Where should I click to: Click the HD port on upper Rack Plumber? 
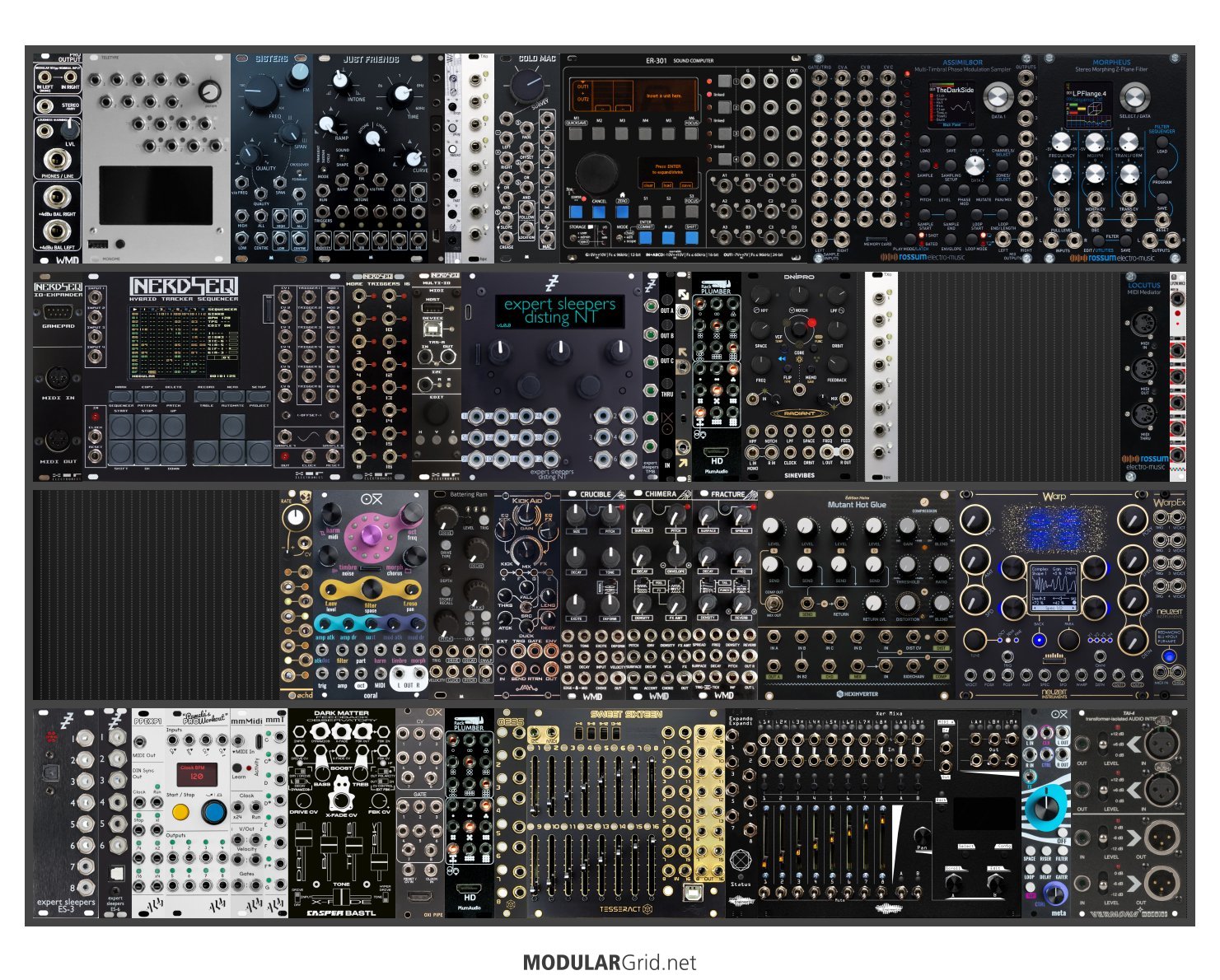(716, 452)
